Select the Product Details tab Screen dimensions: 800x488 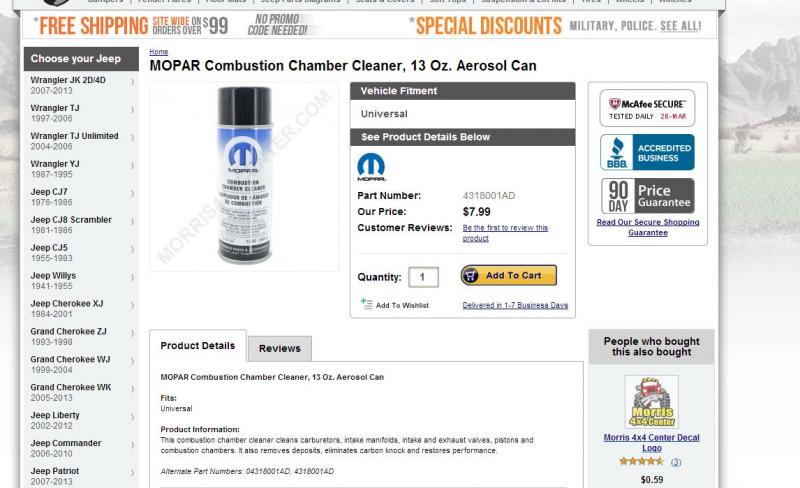point(197,346)
